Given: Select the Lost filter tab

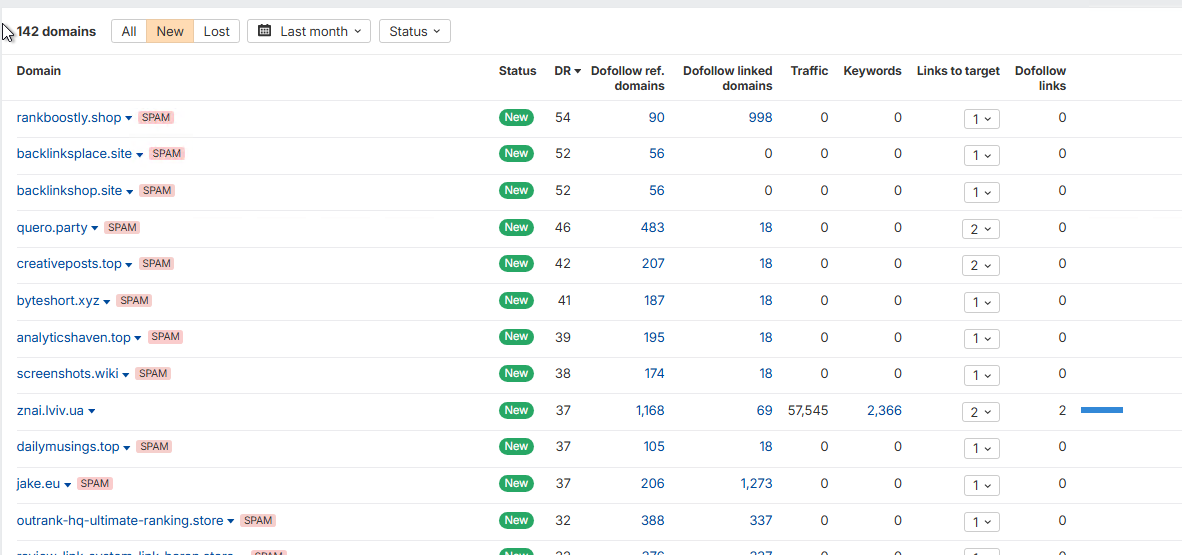Looking at the screenshot, I should [216, 31].
